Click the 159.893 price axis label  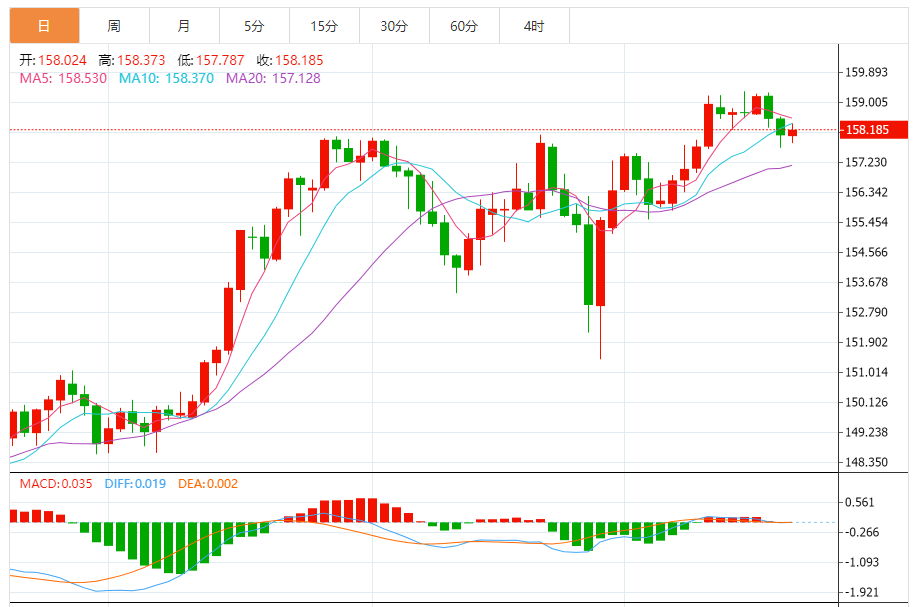point(866,72)
